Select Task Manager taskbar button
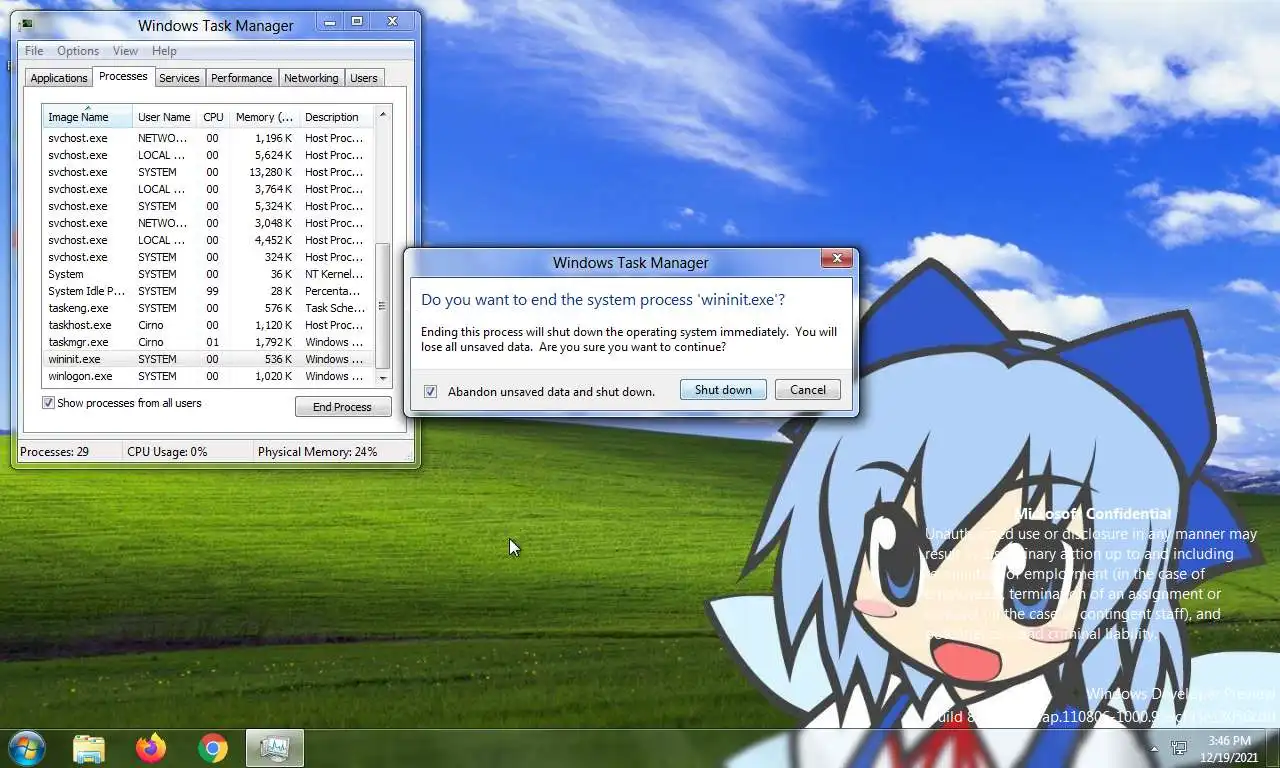The height and width of the screenshot is (768, 1280). [x=274, y=748]
